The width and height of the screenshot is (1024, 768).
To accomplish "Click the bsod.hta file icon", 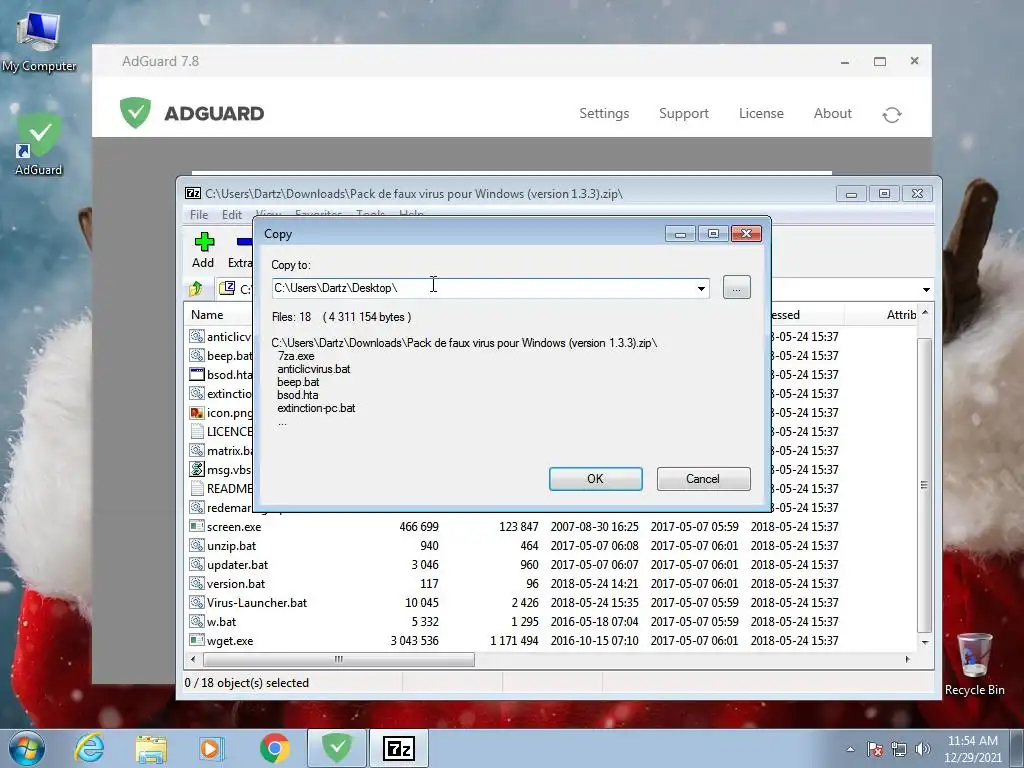I will pyautogui.click(x=197, y=374).
